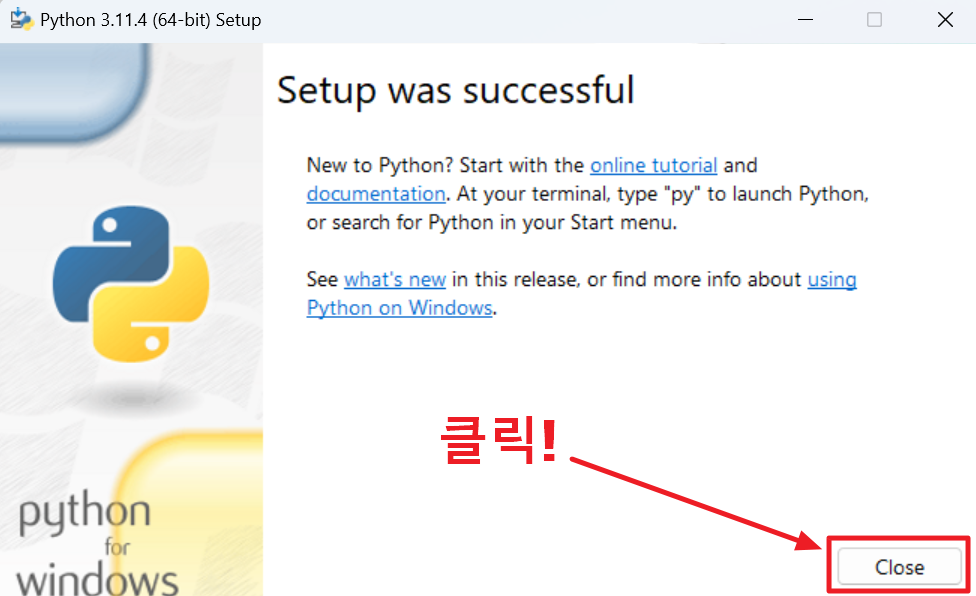Image resolution: width=976 pixels, height=596 pixels.
Task: Click the "Python 3.11.4 (64-bit) Setup" title text
Action: coord(151,20)
